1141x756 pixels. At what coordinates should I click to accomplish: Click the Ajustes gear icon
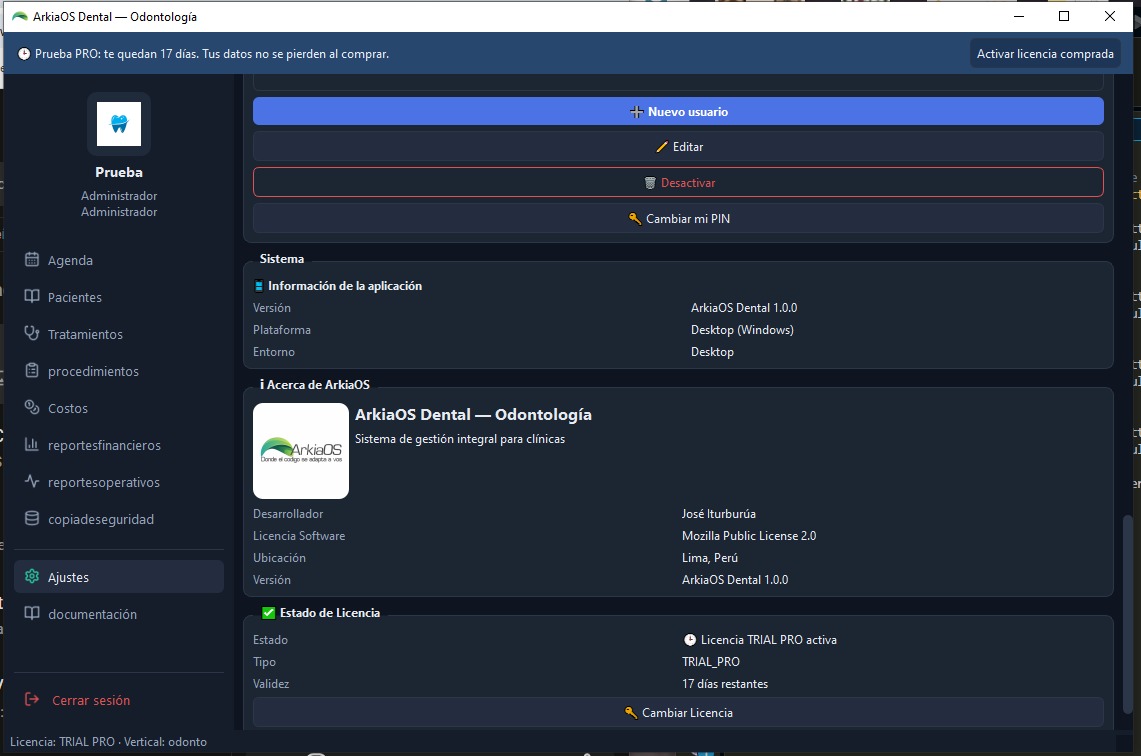pyautogui.click(x=32, y=576)
